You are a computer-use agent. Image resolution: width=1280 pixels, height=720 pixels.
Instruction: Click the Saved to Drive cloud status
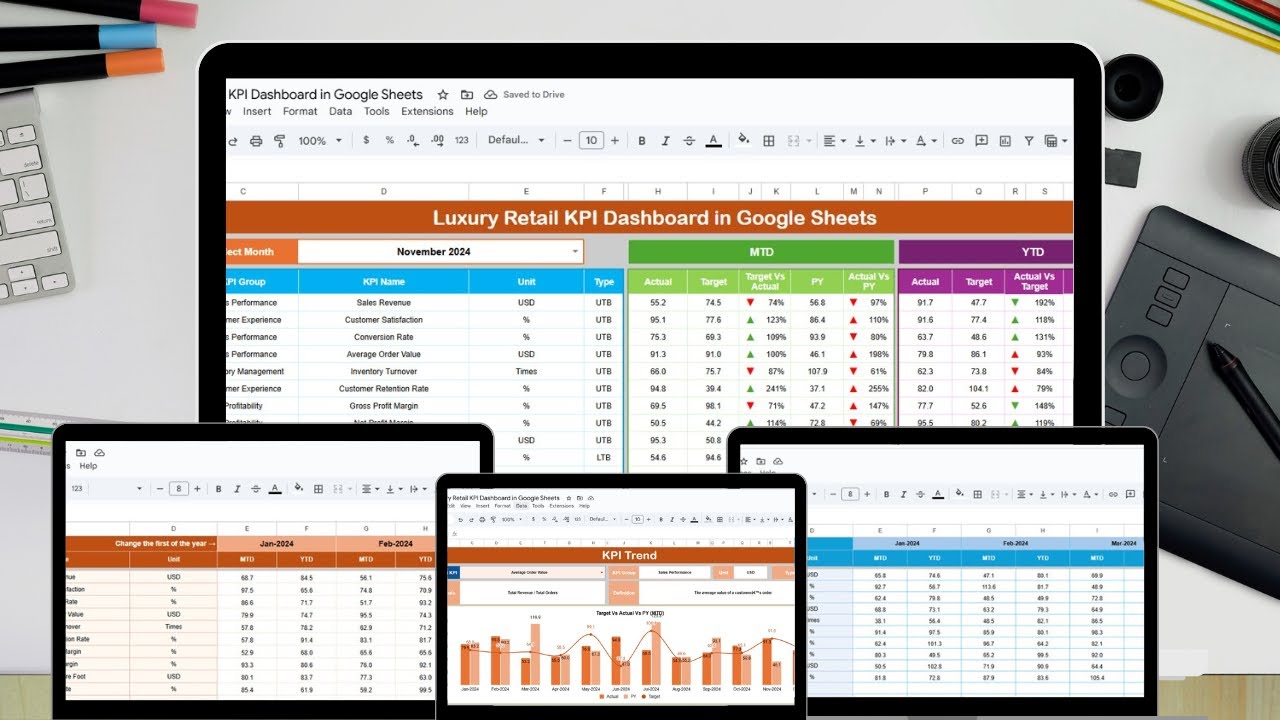click(x=525, y=95)
